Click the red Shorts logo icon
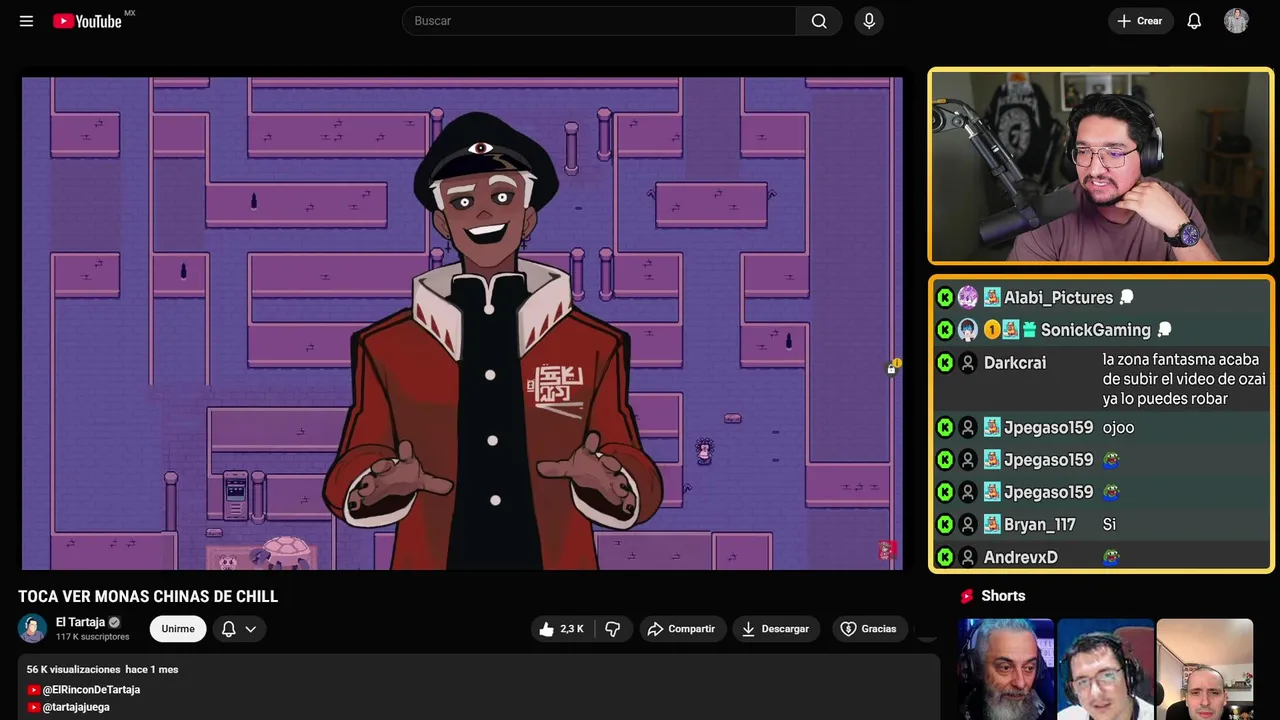 tap(967, 596)
